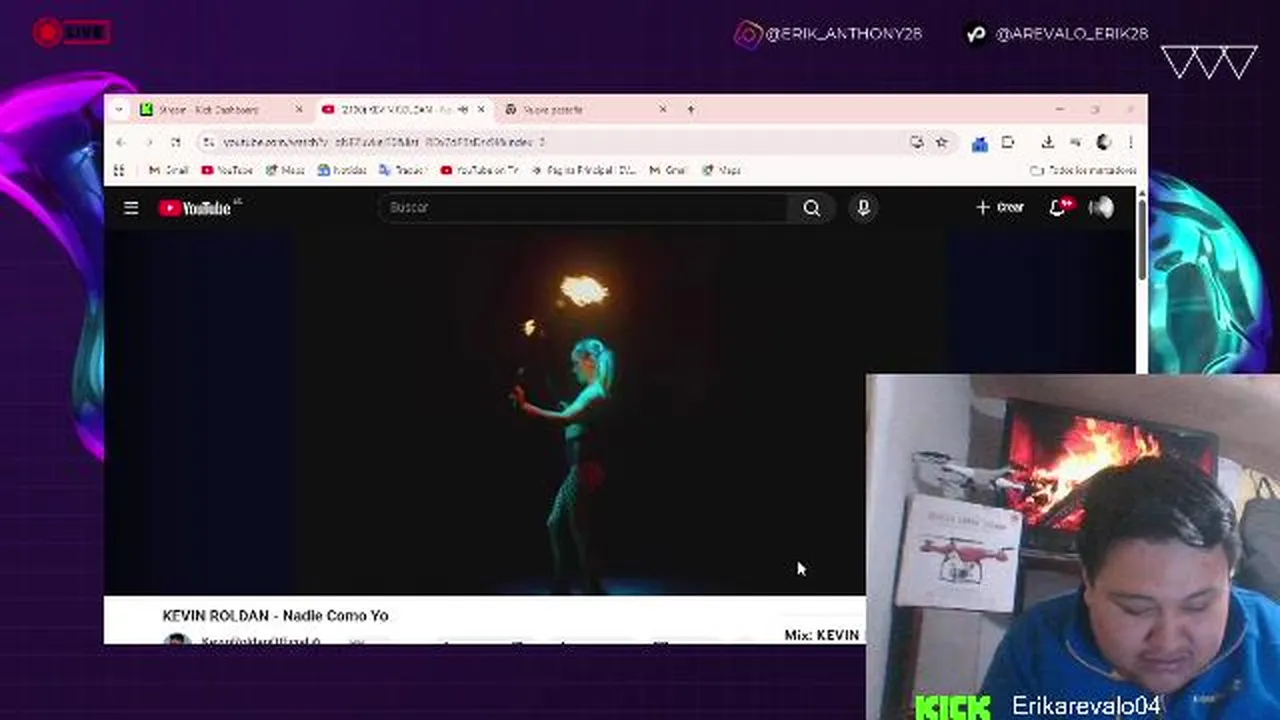The image size is (1280, 720).
Task: Click the channel avatar below video title
Action: coord(176,640)
